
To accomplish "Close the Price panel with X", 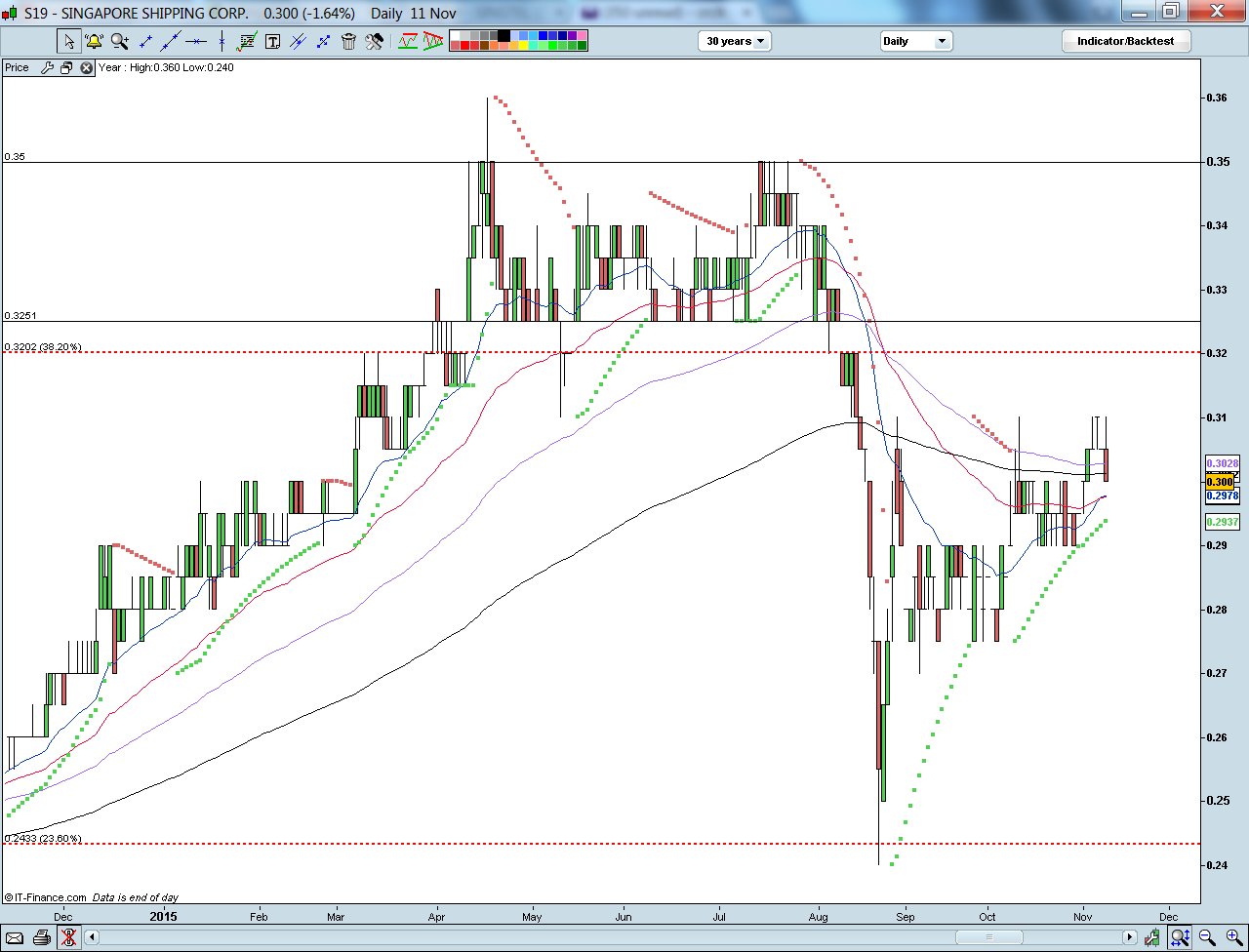I will click(86, 67).
